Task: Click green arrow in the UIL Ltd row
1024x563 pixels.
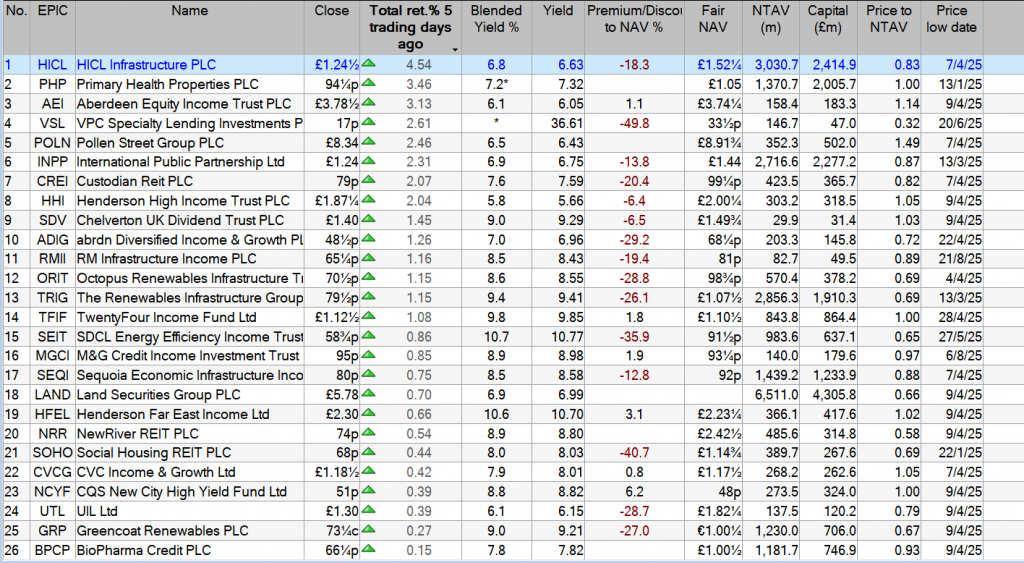Action: tap(368, 510)
